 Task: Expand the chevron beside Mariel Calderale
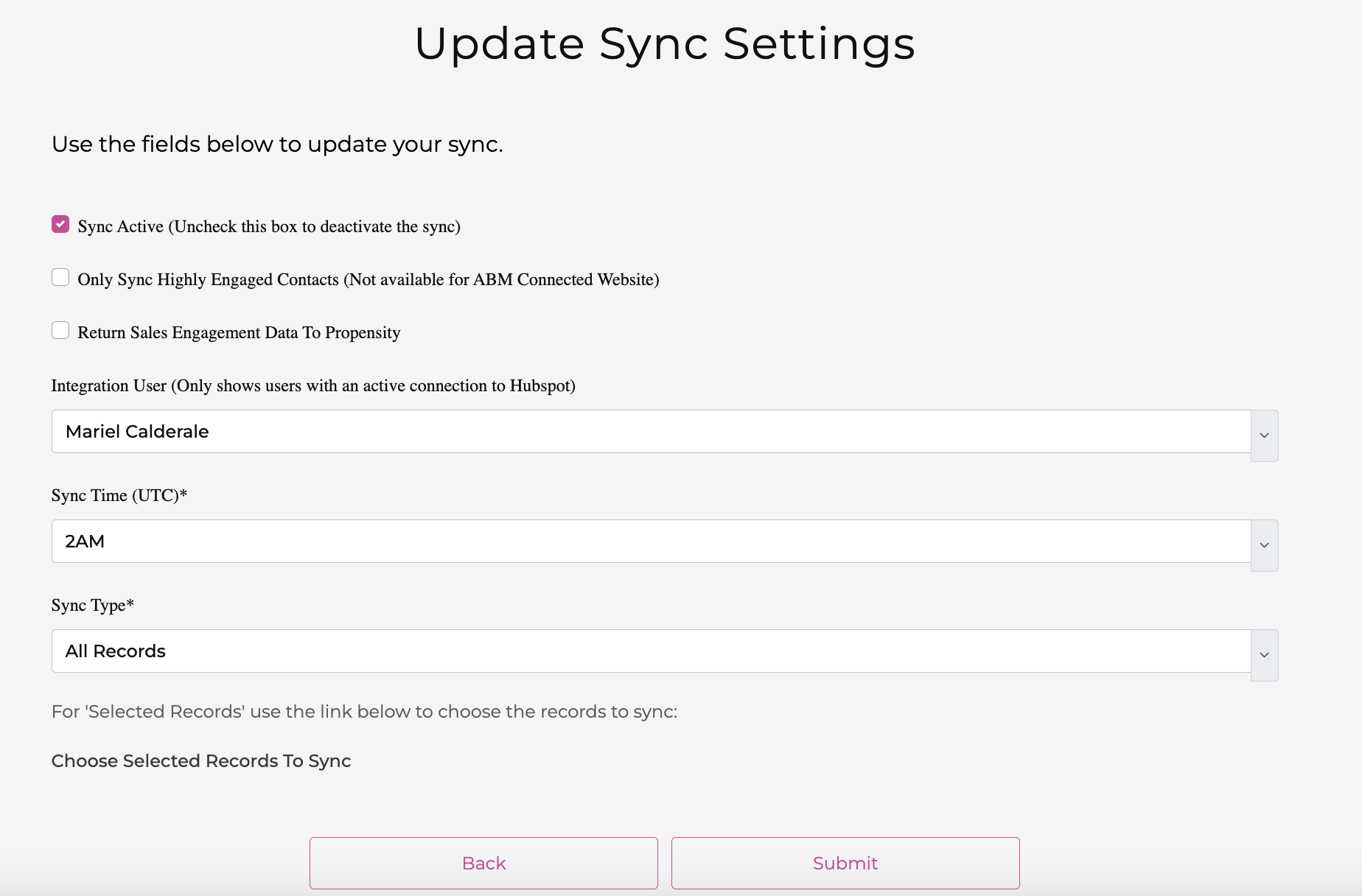pos(1264,435)
